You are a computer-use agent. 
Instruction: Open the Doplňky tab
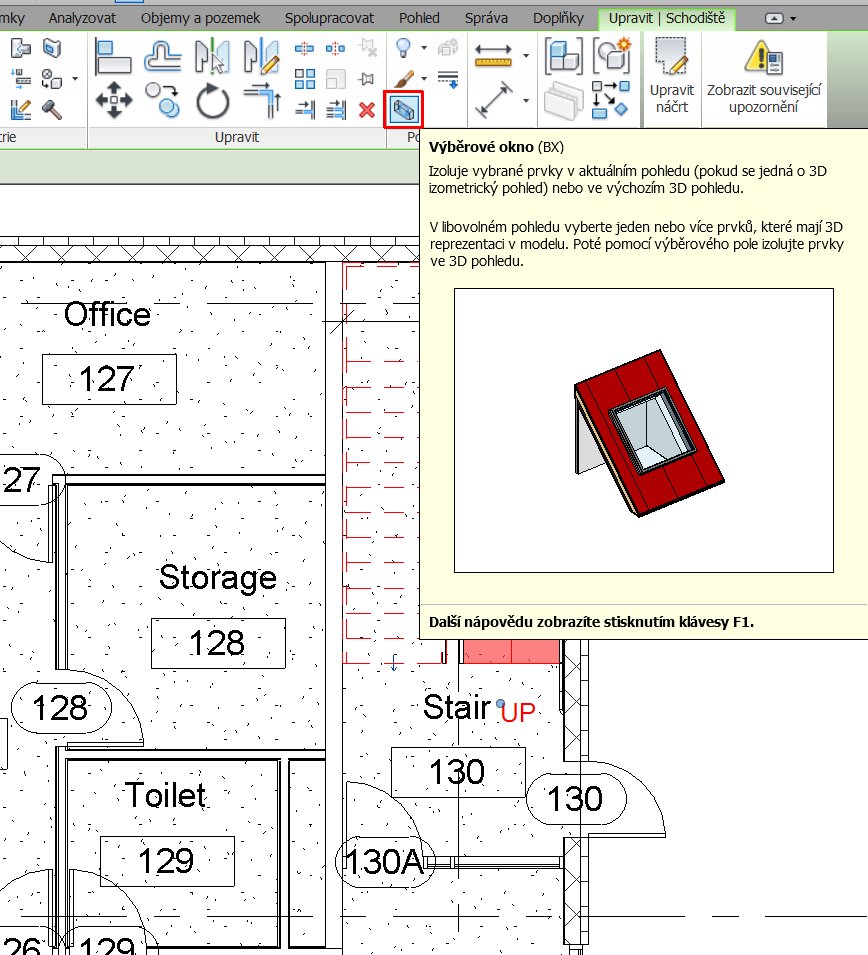coord(558,18)
